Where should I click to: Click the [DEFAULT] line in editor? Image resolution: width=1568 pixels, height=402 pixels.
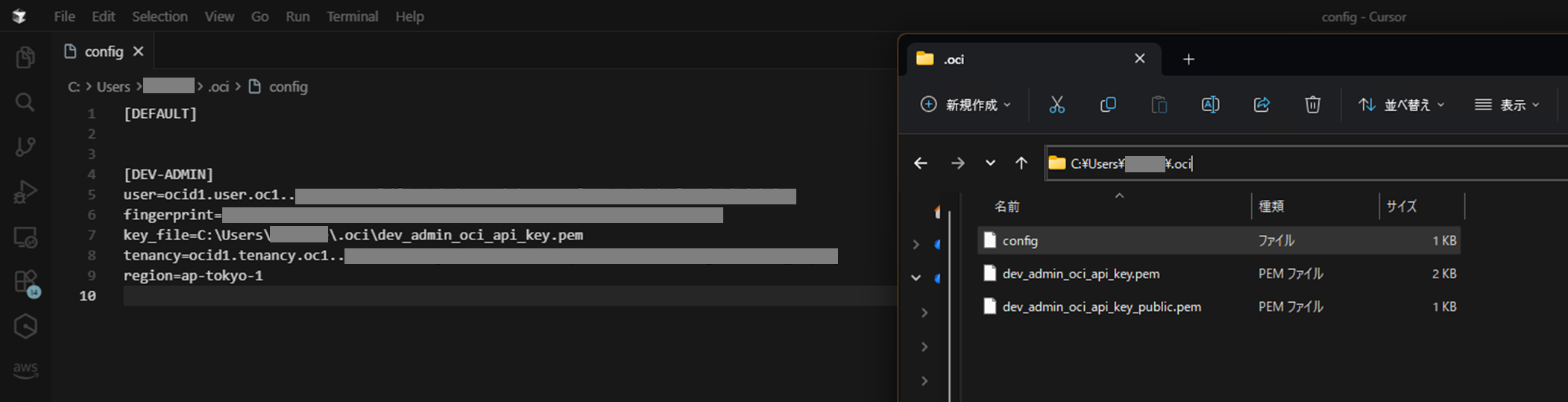pyautogui.click(x=160, y=113)
